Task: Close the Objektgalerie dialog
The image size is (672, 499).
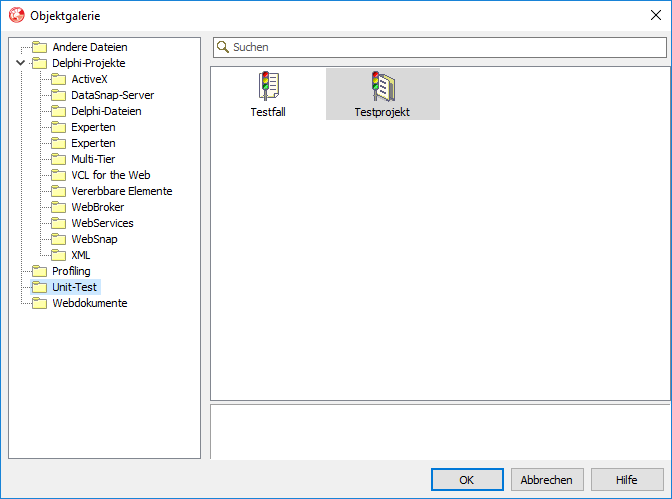Action: click(x=655, y=15)
